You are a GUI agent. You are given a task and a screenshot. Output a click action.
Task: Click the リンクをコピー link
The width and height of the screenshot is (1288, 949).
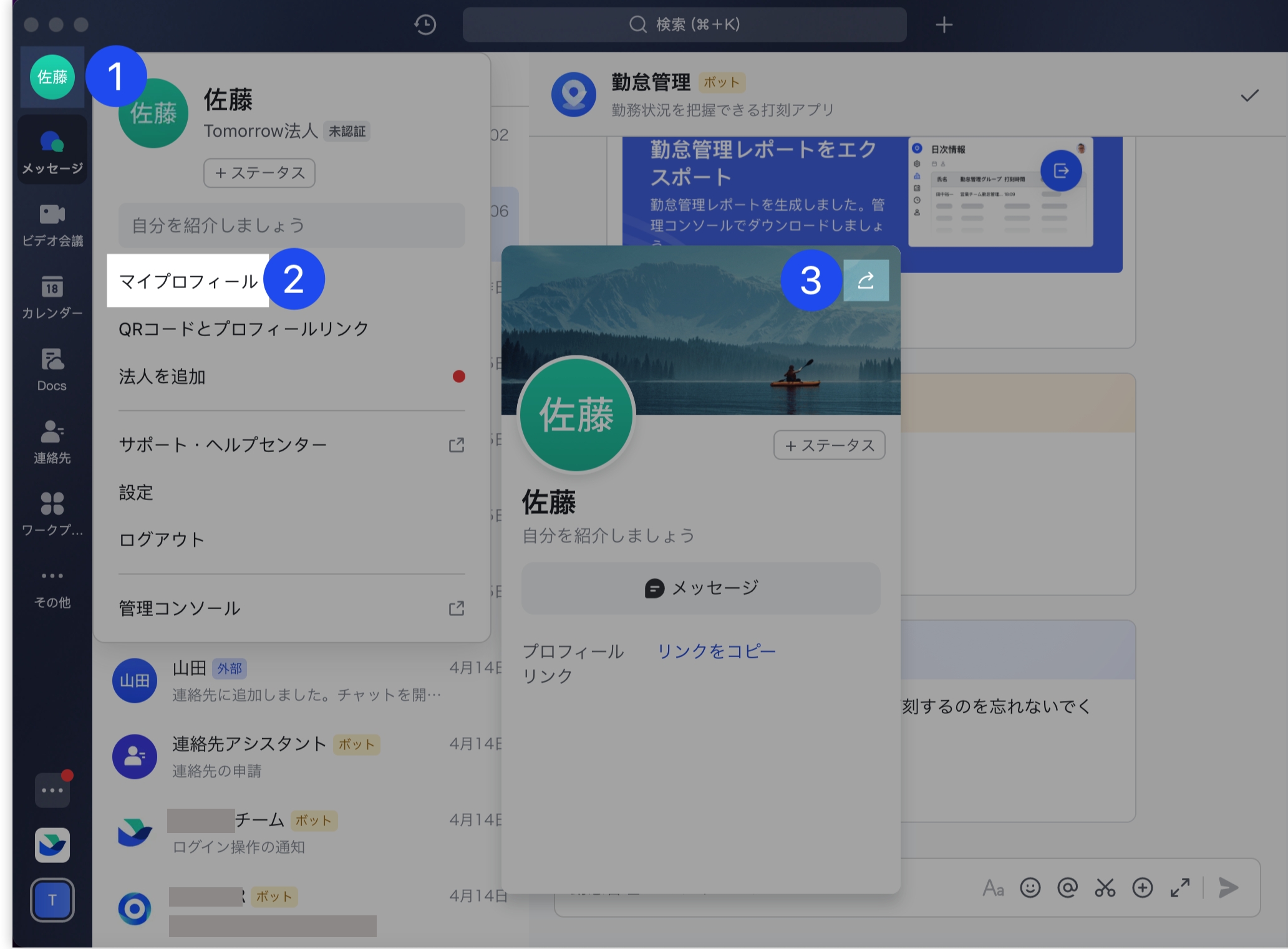coord(717,651)
